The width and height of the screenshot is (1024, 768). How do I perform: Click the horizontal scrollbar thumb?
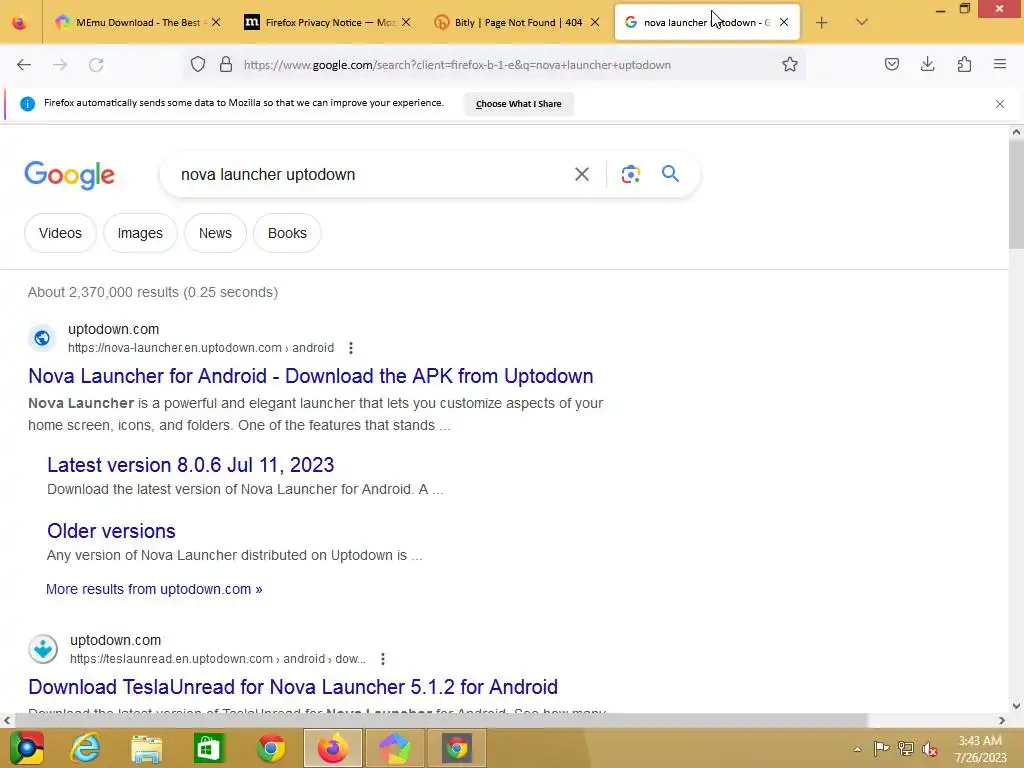click(441, 720)
